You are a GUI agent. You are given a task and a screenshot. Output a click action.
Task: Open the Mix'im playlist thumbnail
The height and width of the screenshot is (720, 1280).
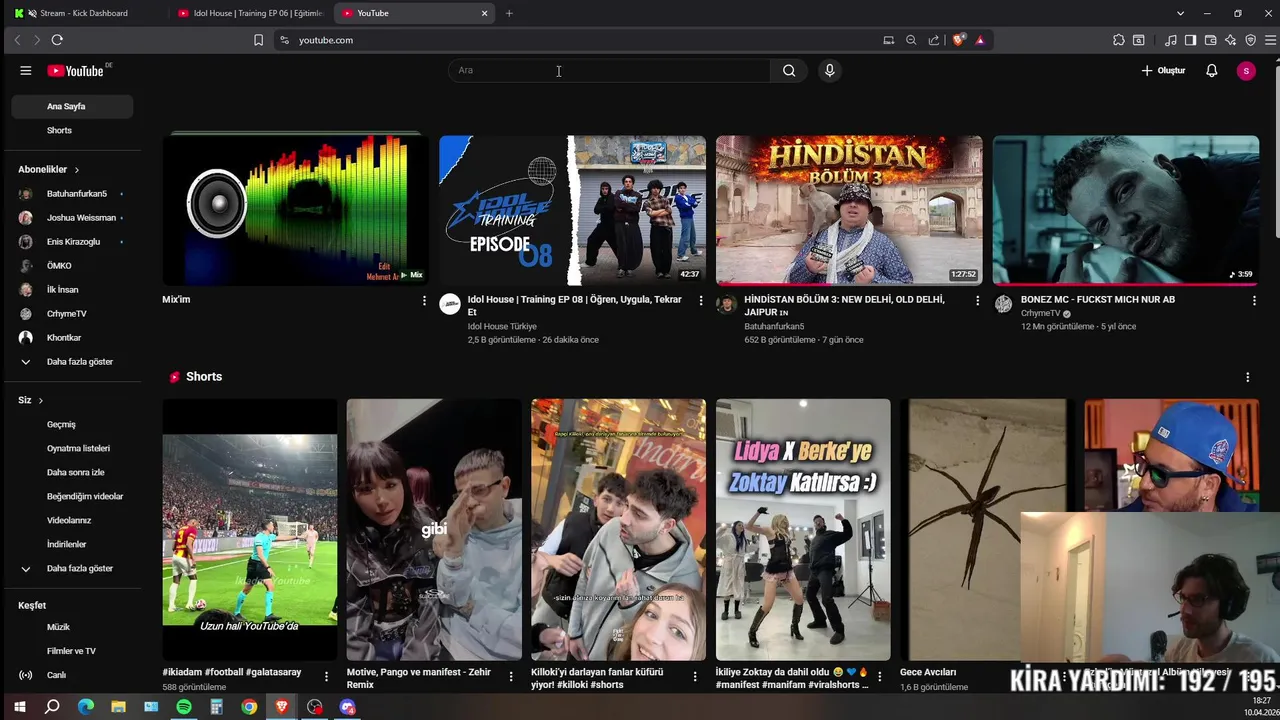coord(295,210)
